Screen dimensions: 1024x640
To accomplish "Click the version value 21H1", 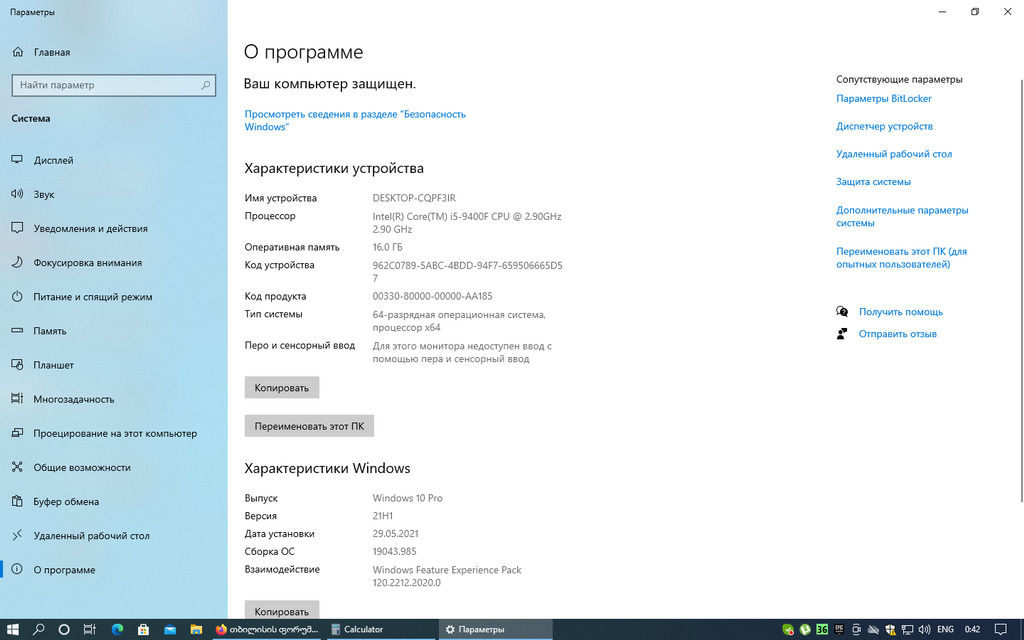I will [383, 516].
